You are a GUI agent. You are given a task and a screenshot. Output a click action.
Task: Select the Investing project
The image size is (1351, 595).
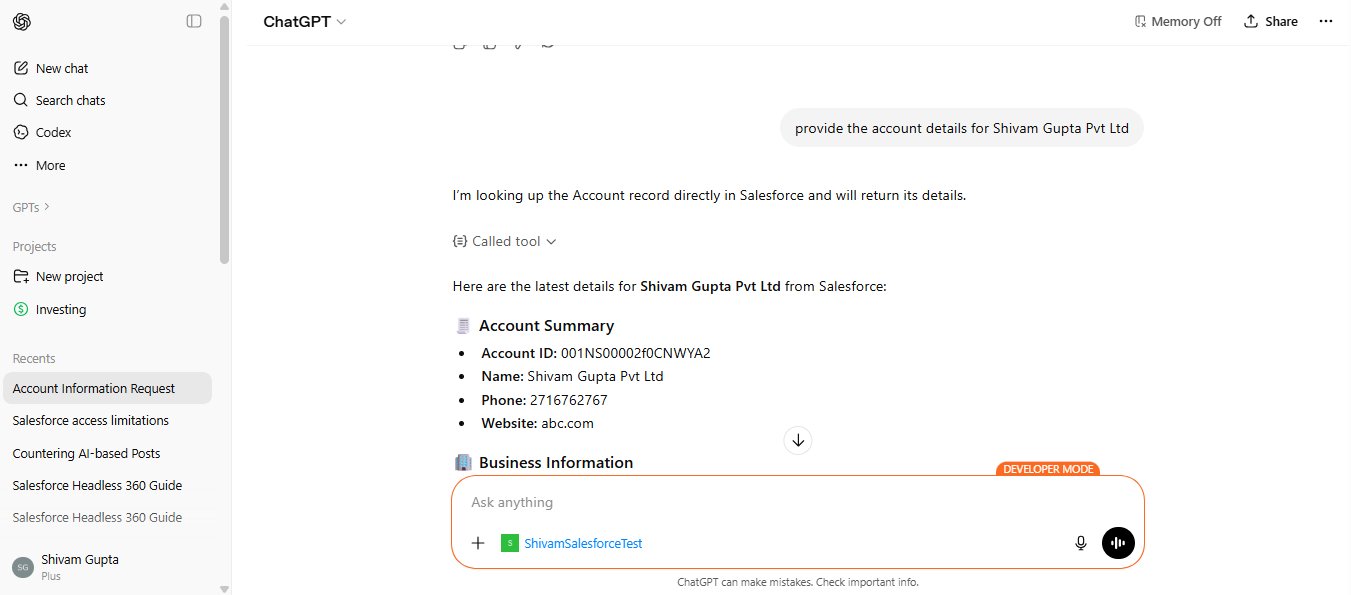click(61, 309)
